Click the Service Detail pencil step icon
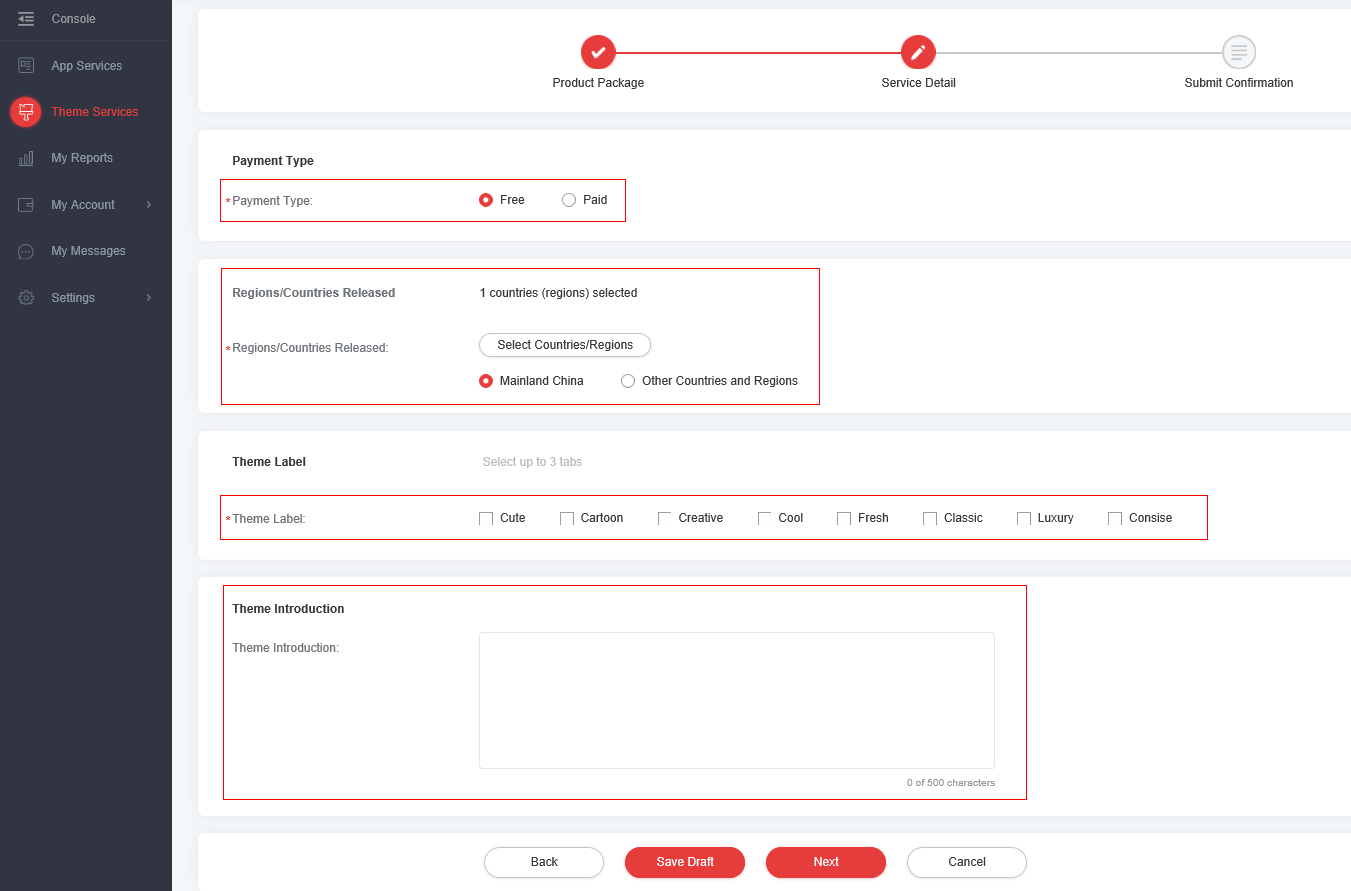Image resolution: width=1351 pixels, height=891 pixels. coord(918,52)
